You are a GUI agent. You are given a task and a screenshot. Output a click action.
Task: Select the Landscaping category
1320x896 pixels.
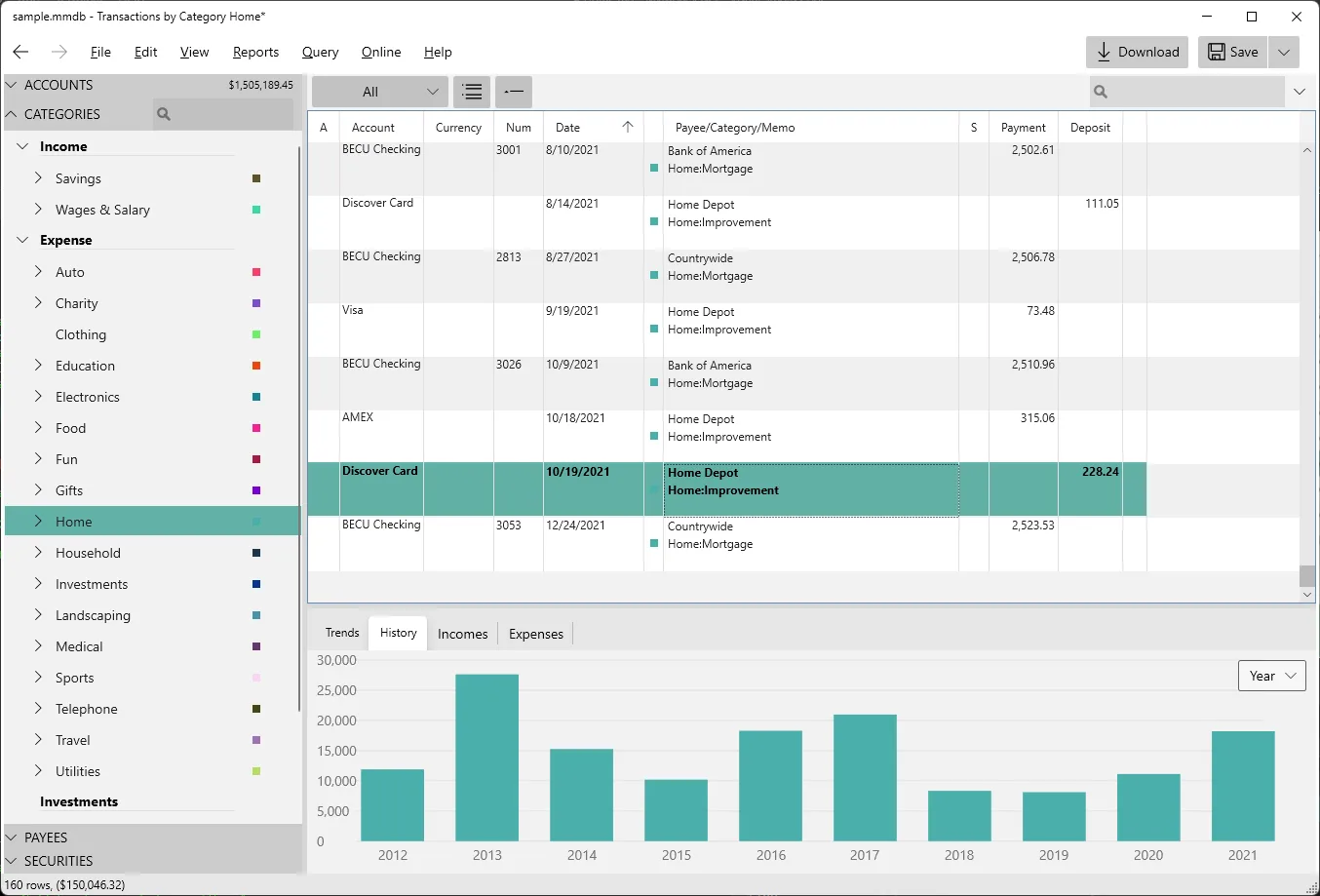pyautogui.click(x=93, y=615)
